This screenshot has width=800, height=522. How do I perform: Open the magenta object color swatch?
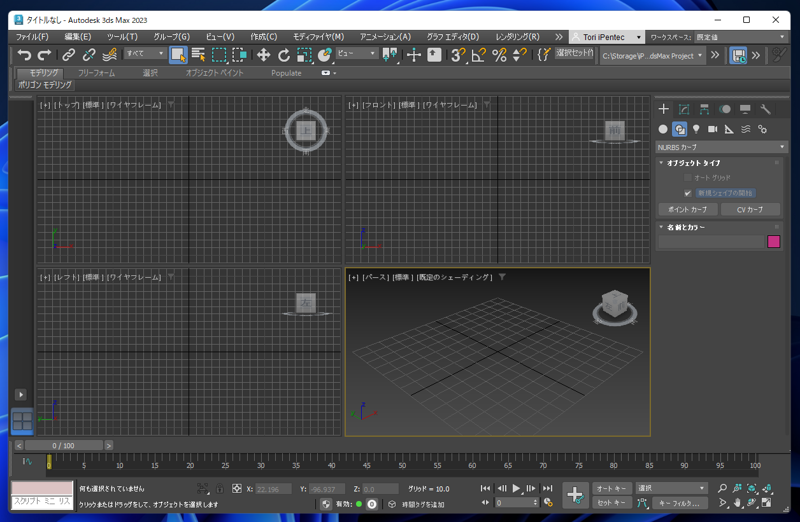[773, 241]
